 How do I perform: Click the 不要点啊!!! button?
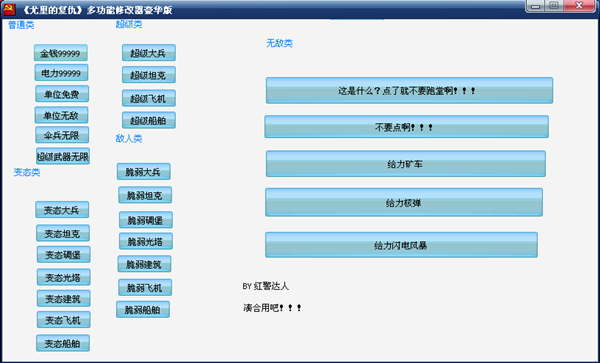pos(406,127)
